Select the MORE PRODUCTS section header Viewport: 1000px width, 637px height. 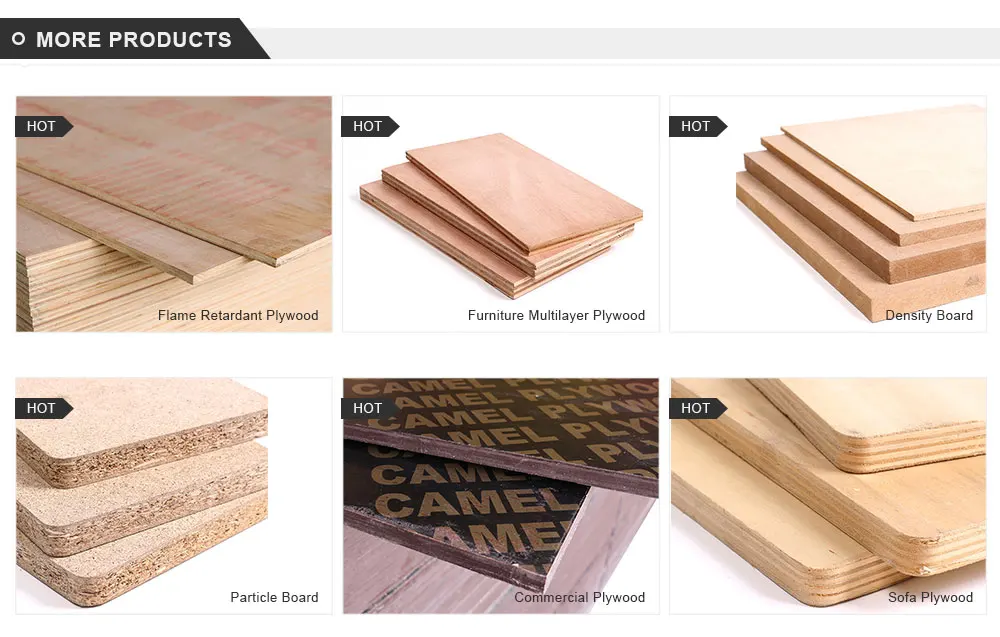point(134,40)
